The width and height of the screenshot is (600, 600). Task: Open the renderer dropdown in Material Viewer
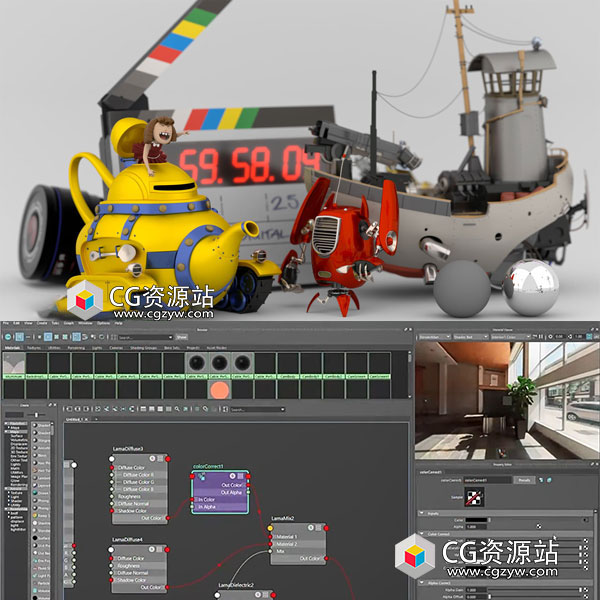coord(435,337)
